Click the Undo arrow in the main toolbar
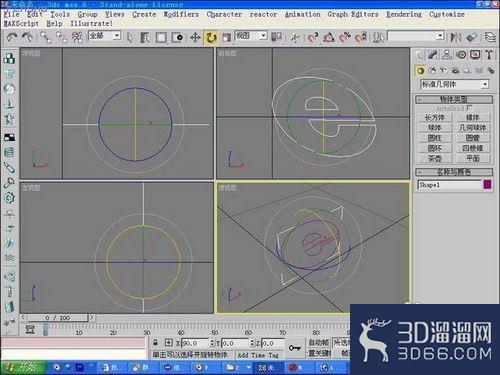The height and width of the screenshot is (375, 500). pos(12,37)
